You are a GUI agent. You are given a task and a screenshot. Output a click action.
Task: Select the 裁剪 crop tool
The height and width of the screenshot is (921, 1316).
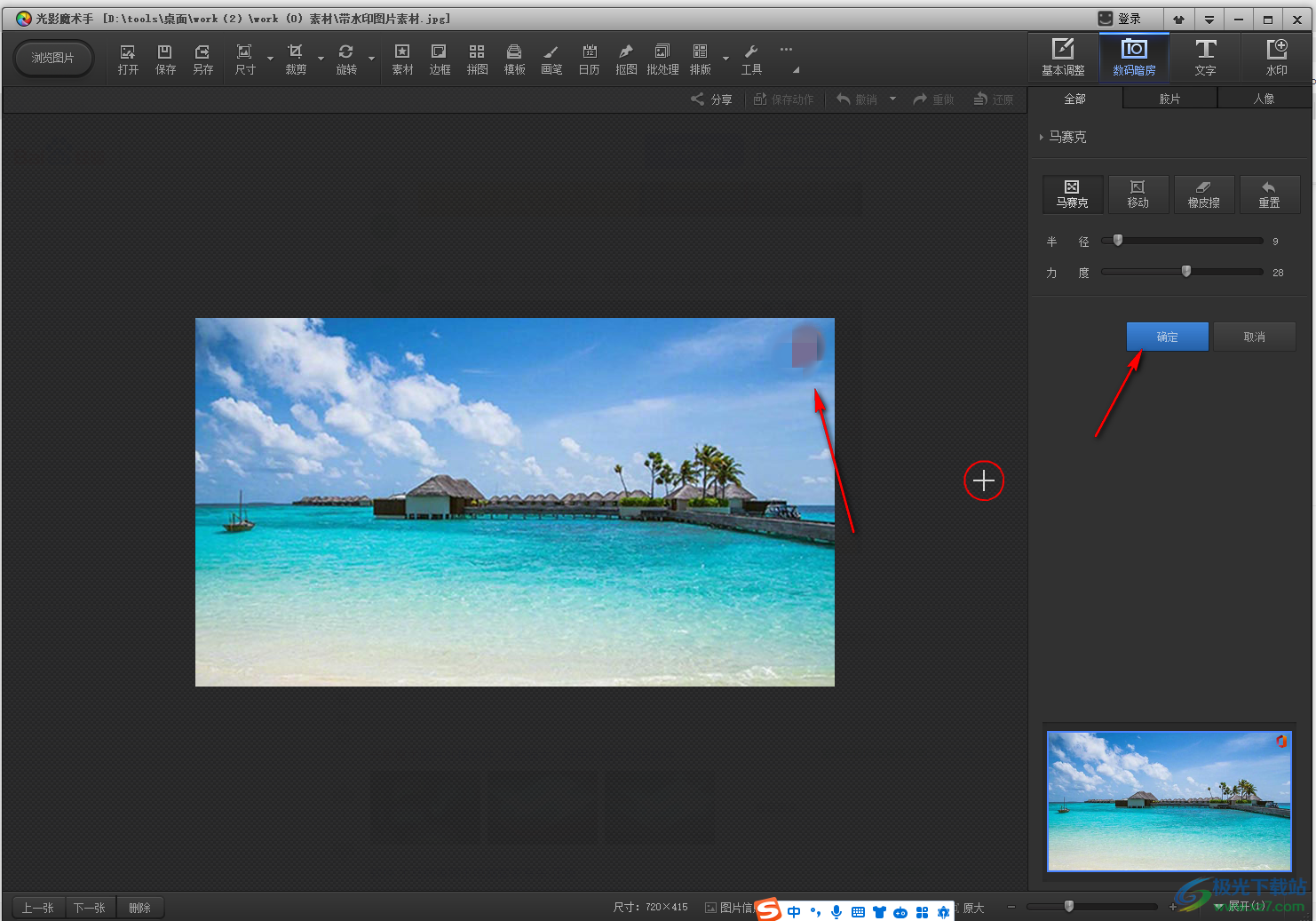click(x=296, y=60)
